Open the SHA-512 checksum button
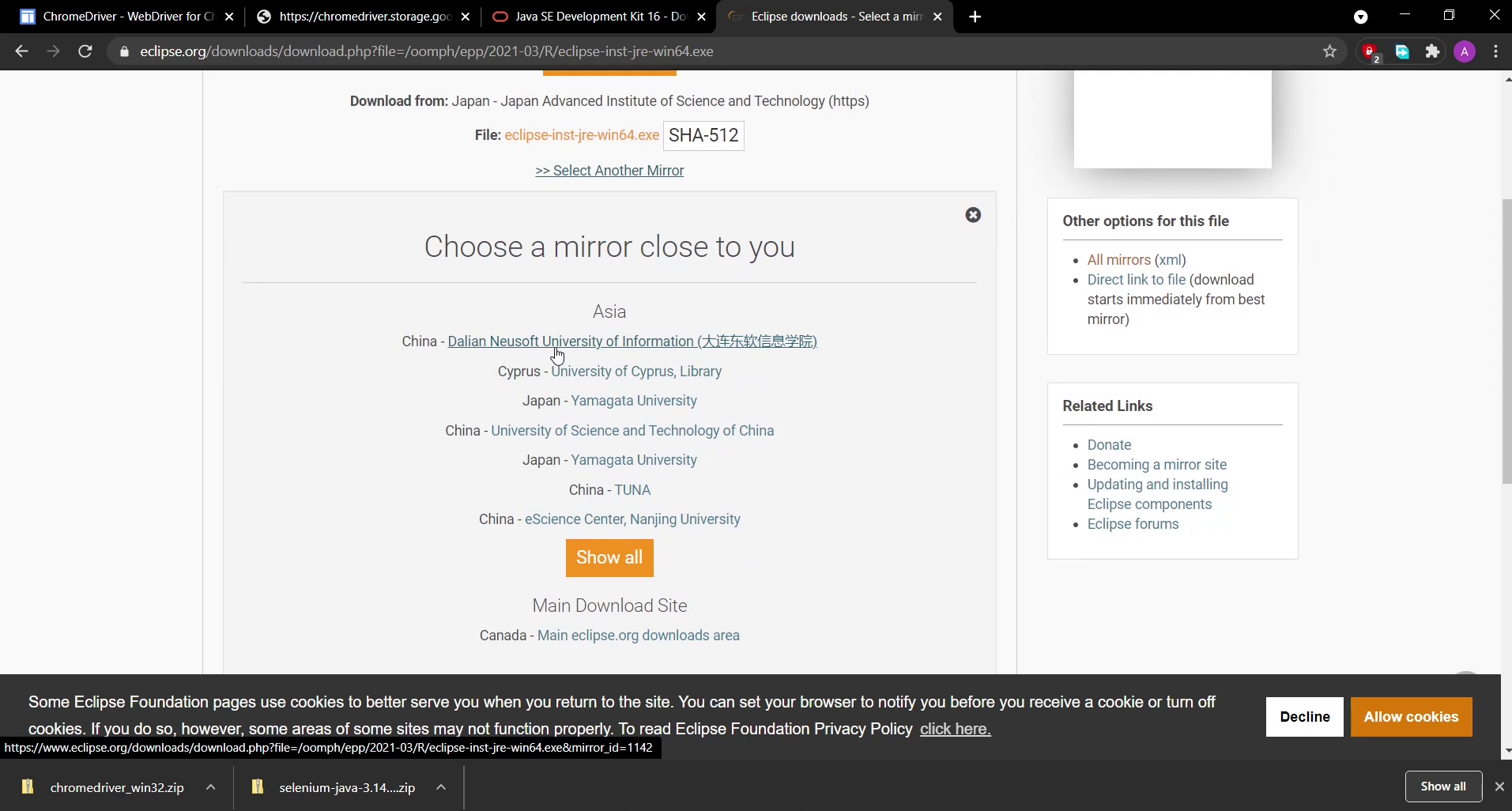 703,135
